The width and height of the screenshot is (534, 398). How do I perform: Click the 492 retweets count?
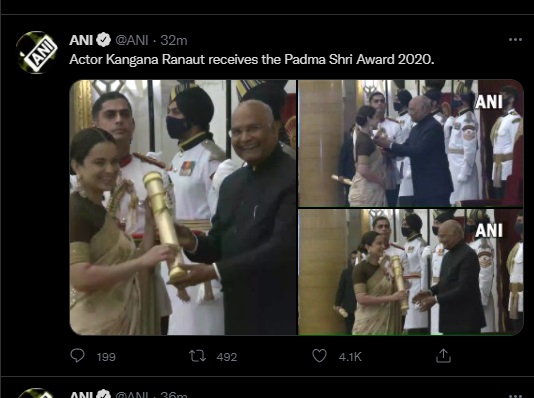point(226,357)
